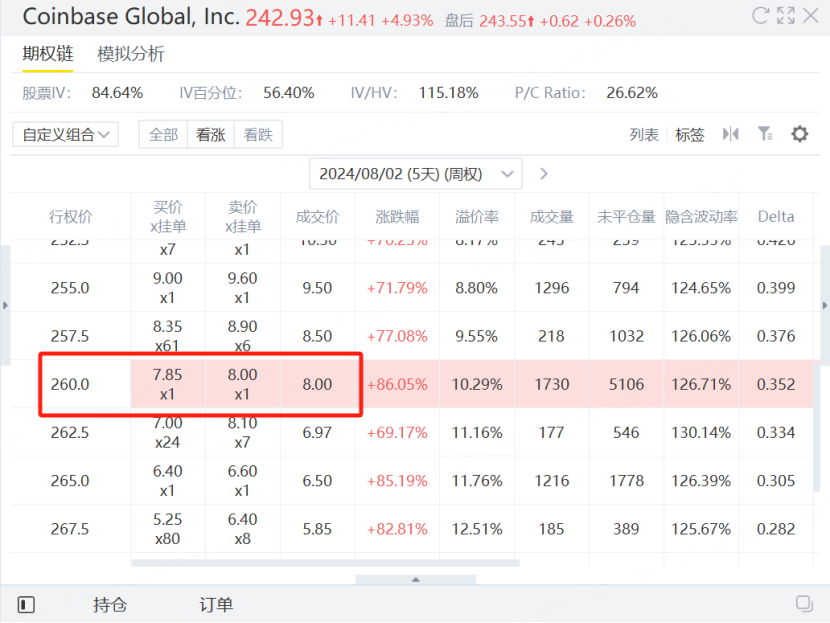
Task: Click the P/C Ratio 26.62% value
Action: click(632, 93)
